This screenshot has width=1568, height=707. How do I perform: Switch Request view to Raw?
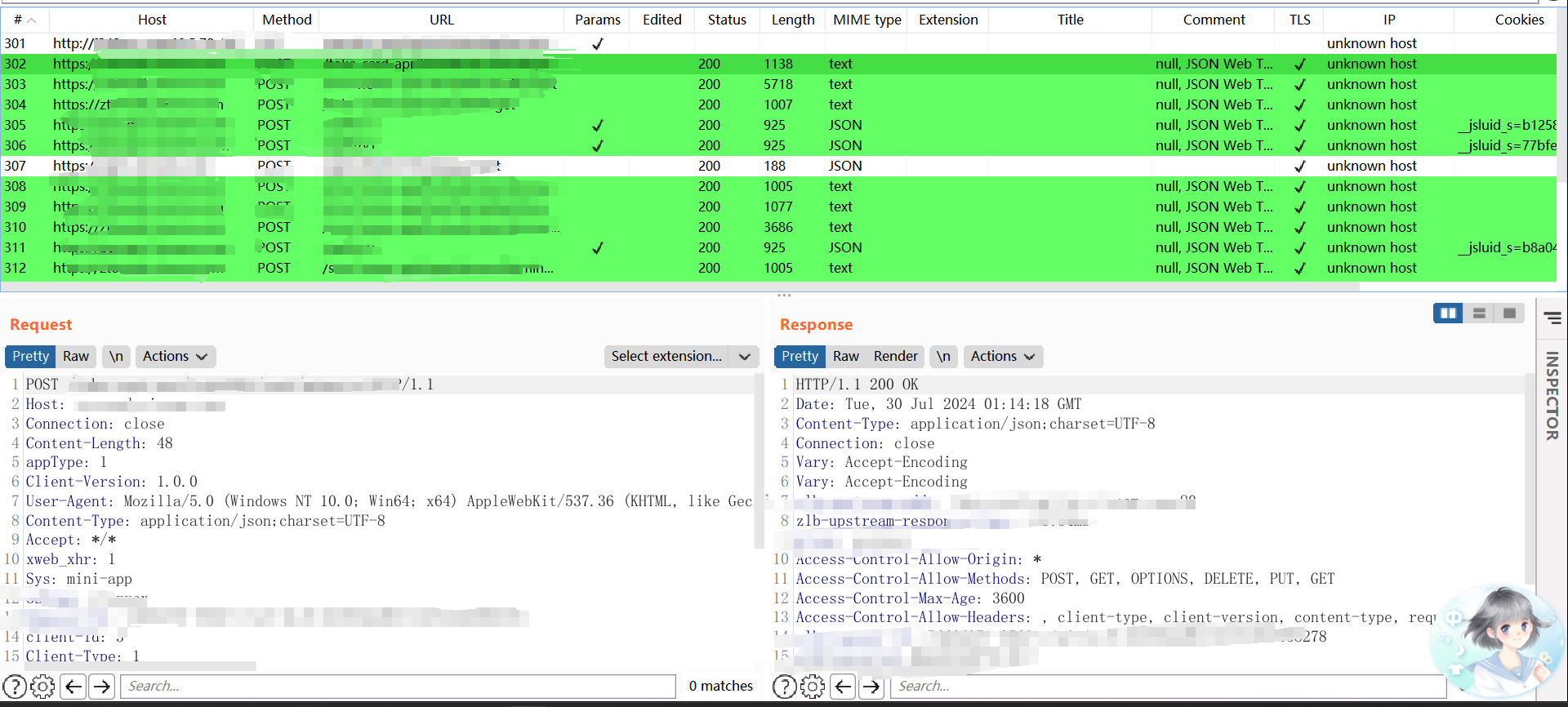[76, 357]
